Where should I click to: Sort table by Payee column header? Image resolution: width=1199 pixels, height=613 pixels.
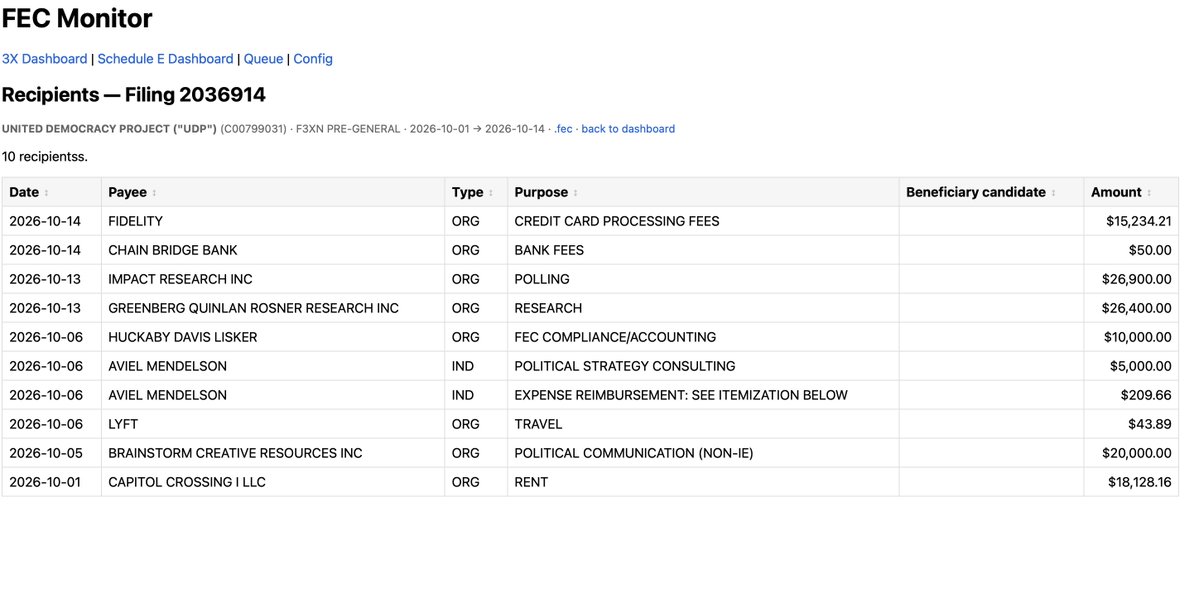tap(273, 192)
